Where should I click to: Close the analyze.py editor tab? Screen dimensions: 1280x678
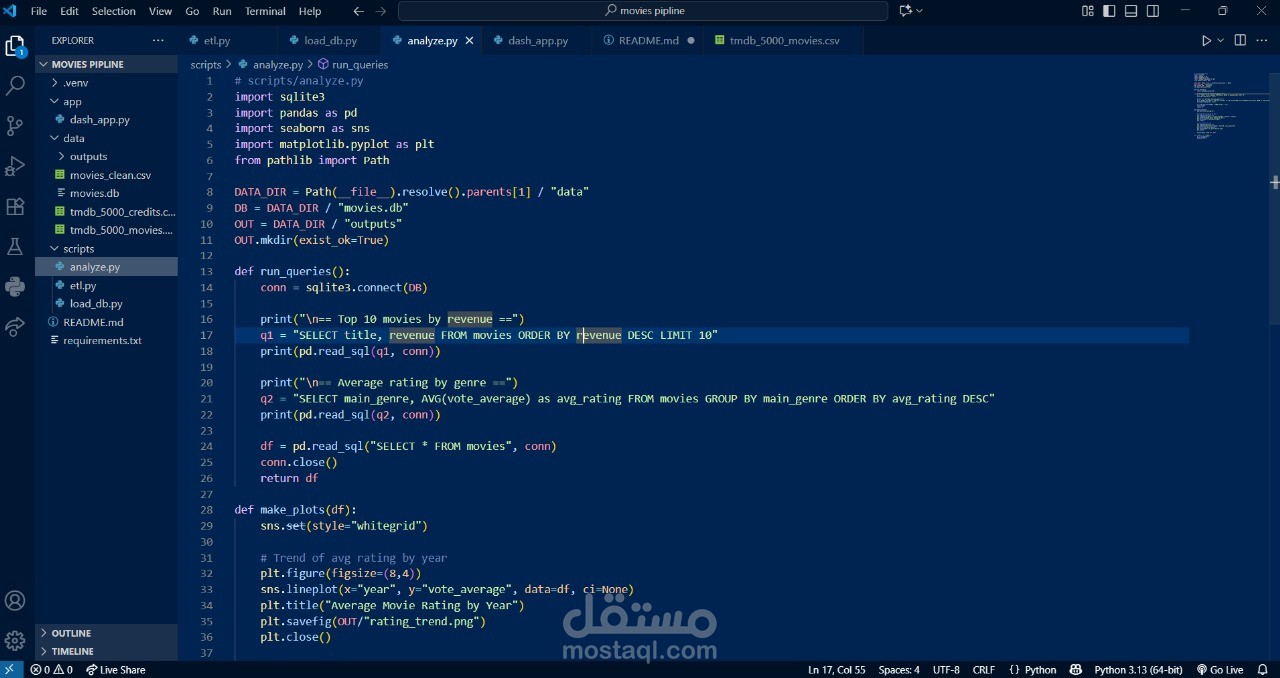click(469, 41)
